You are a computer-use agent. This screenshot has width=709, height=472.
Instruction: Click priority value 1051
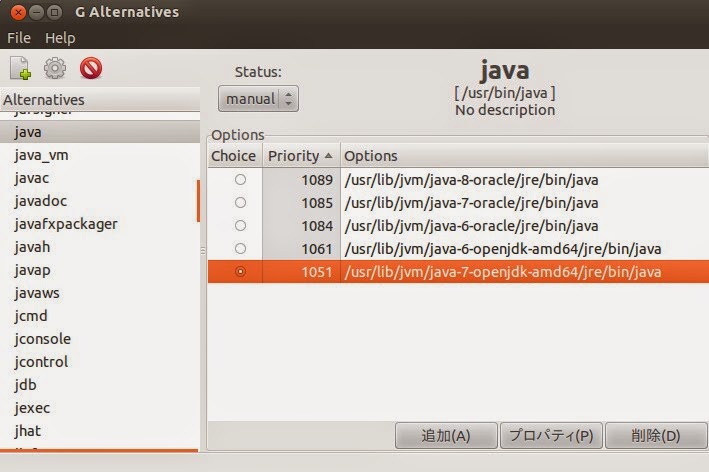(x=317, y=272)
